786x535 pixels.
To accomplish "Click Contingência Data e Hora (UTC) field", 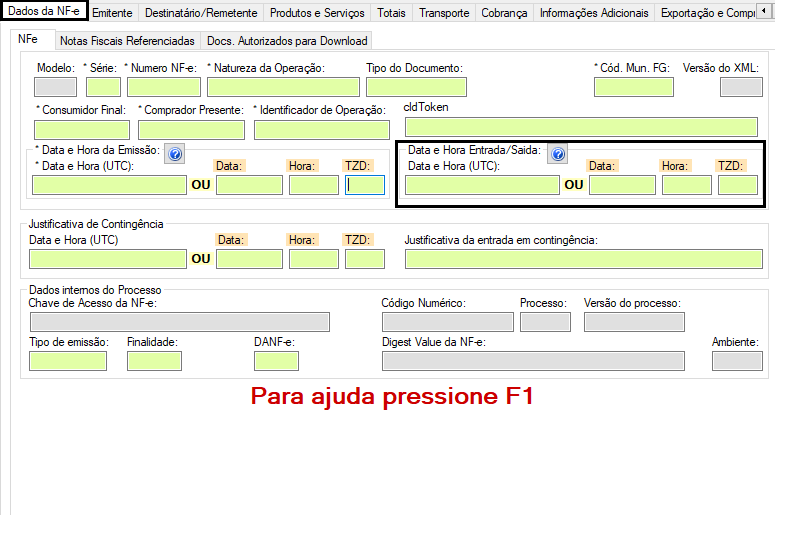I will pyautogui.click(x=108, y=259).
